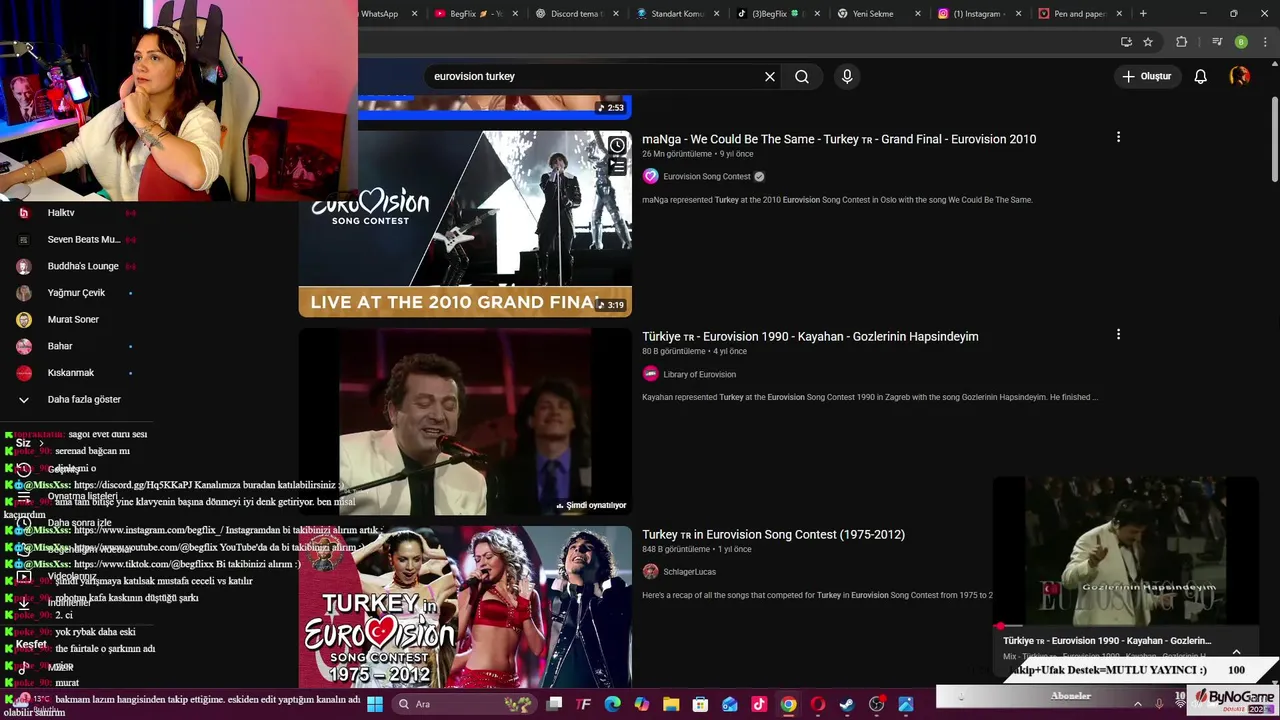Start voice search with microphone icon
The image size is (1280, 720).
[847, 76]
